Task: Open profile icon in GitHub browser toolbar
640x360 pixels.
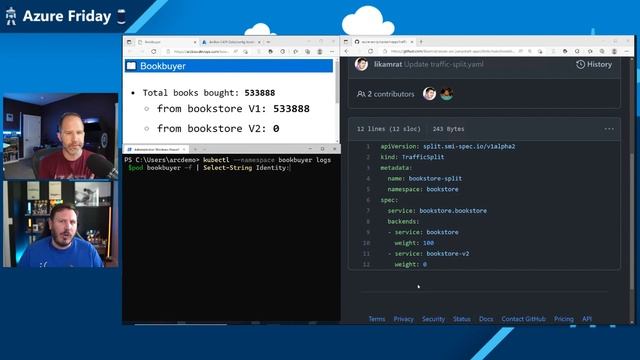Action: pos(614,51)
